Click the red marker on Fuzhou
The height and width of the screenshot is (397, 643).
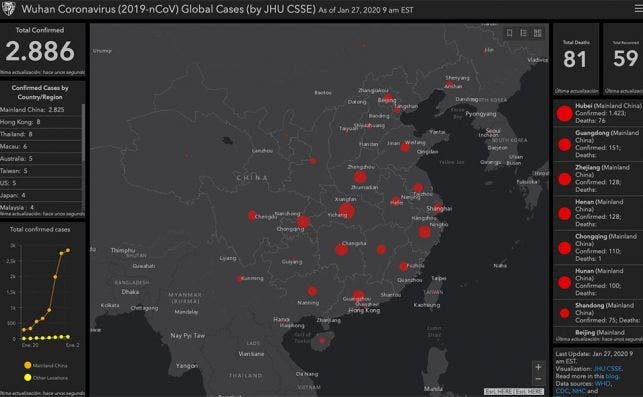click(404, 266)
